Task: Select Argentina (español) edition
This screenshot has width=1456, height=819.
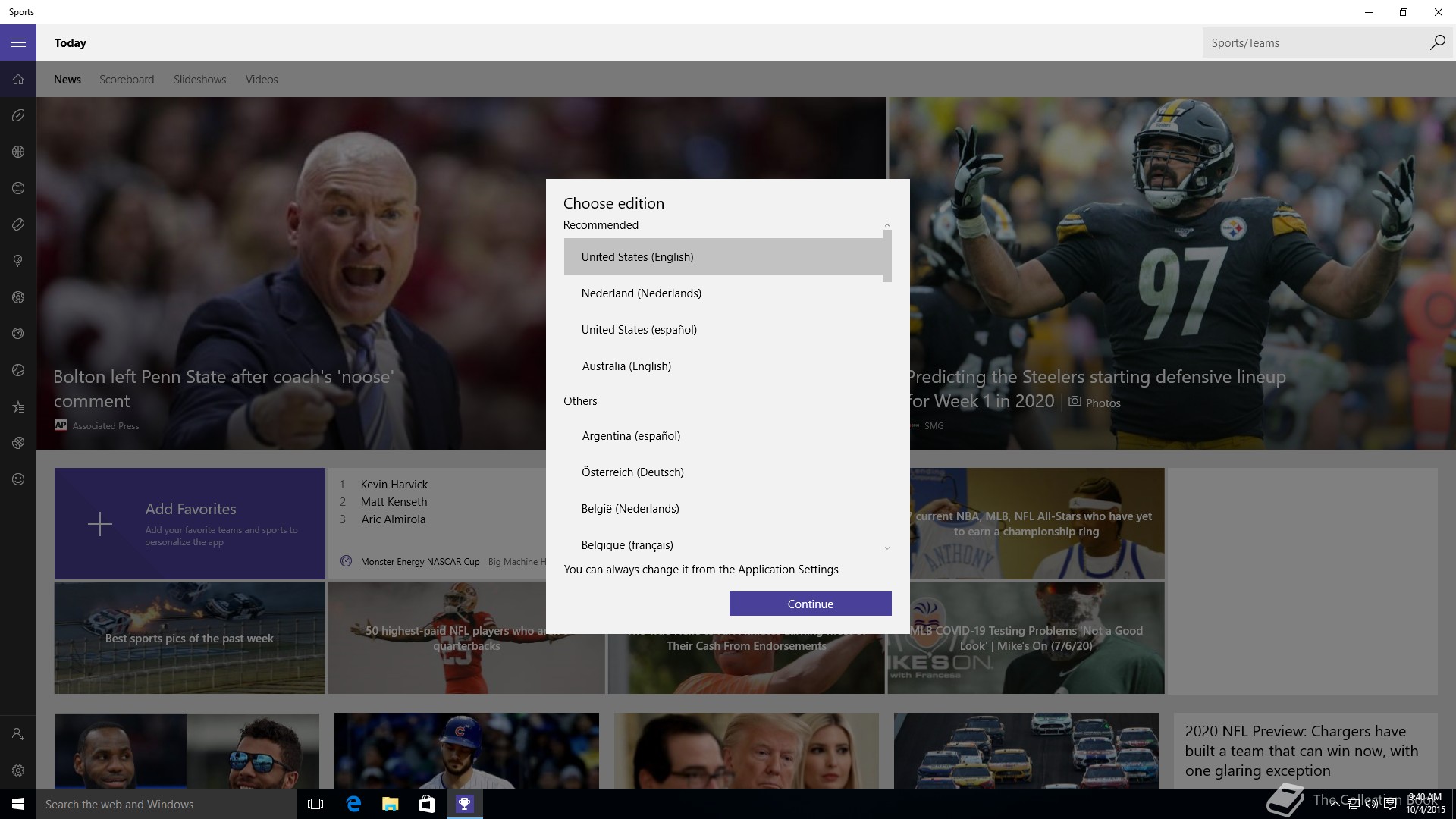Action: (723, 435)
